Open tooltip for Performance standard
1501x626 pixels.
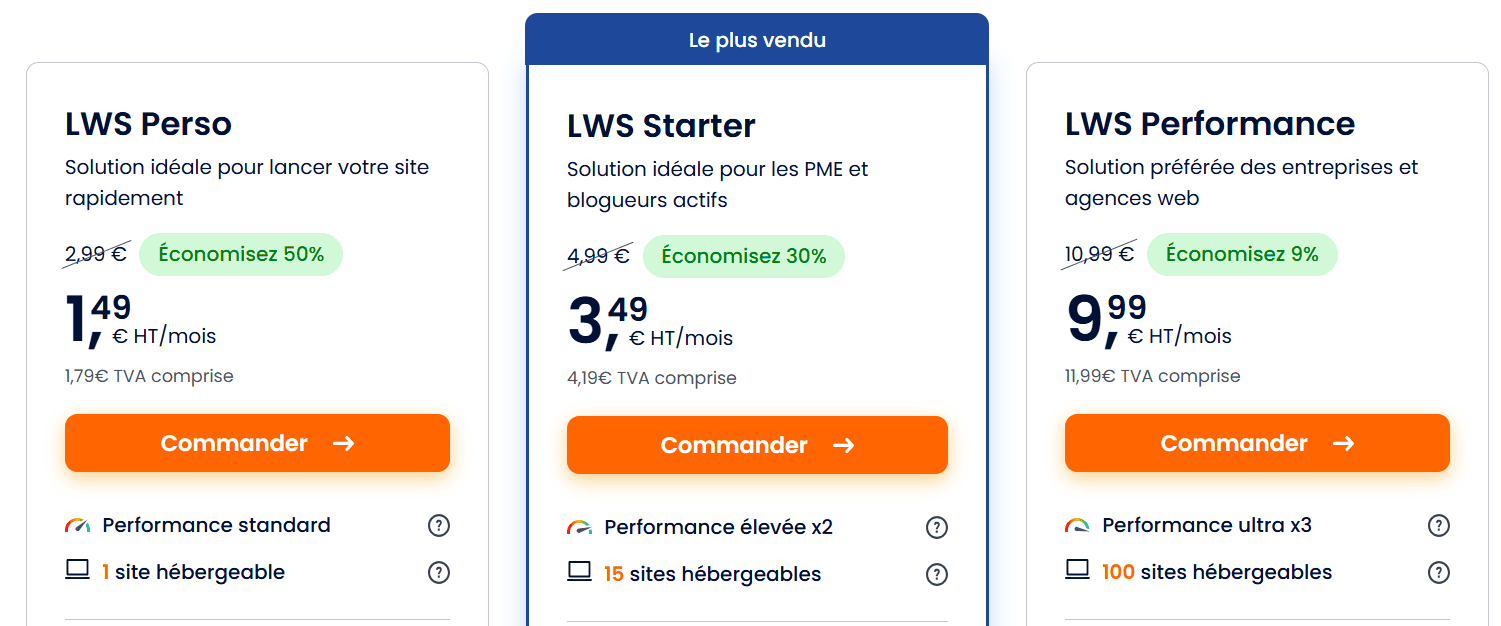coord(439,525)
